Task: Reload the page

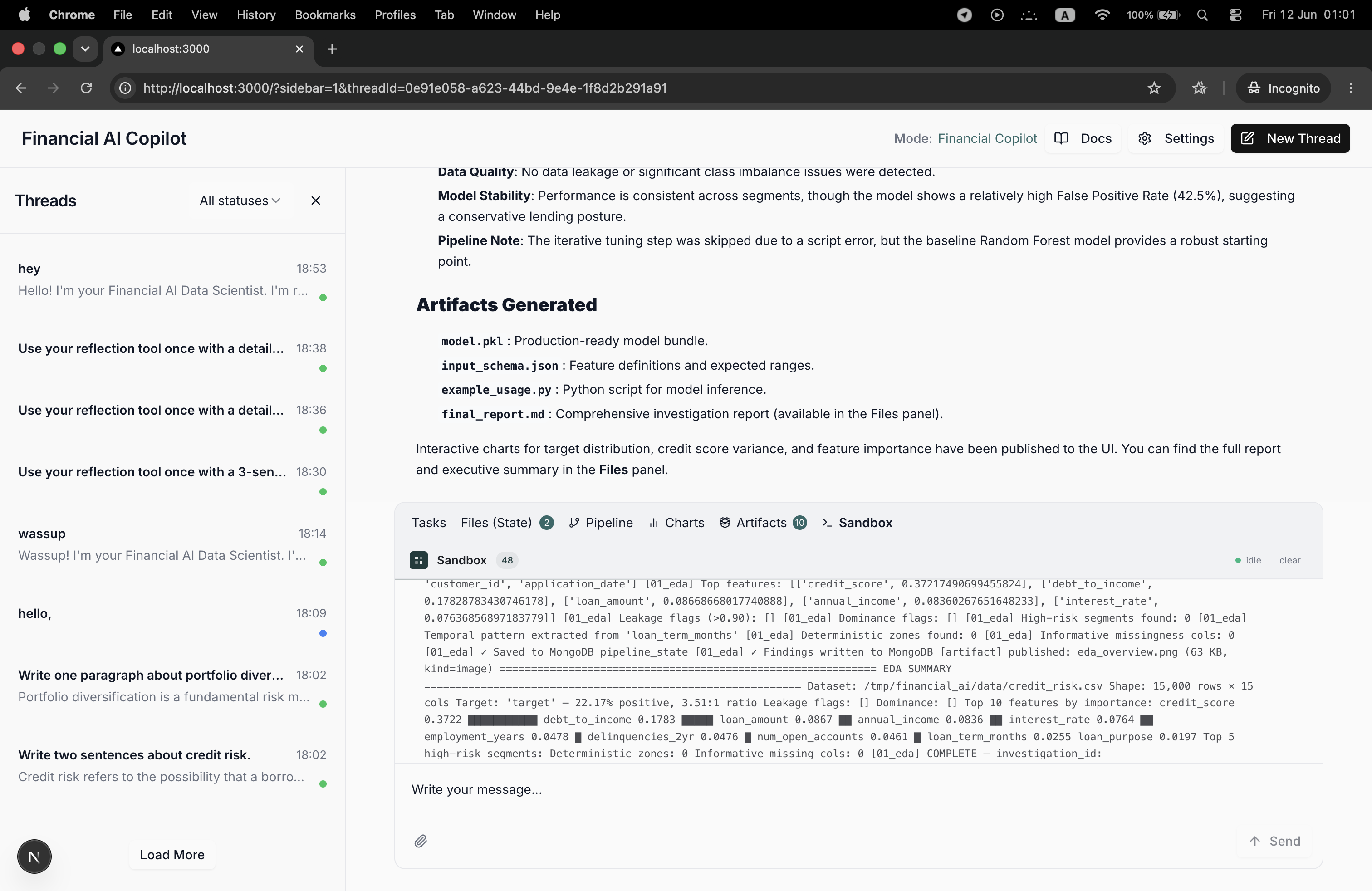Action: coord(86,88)
